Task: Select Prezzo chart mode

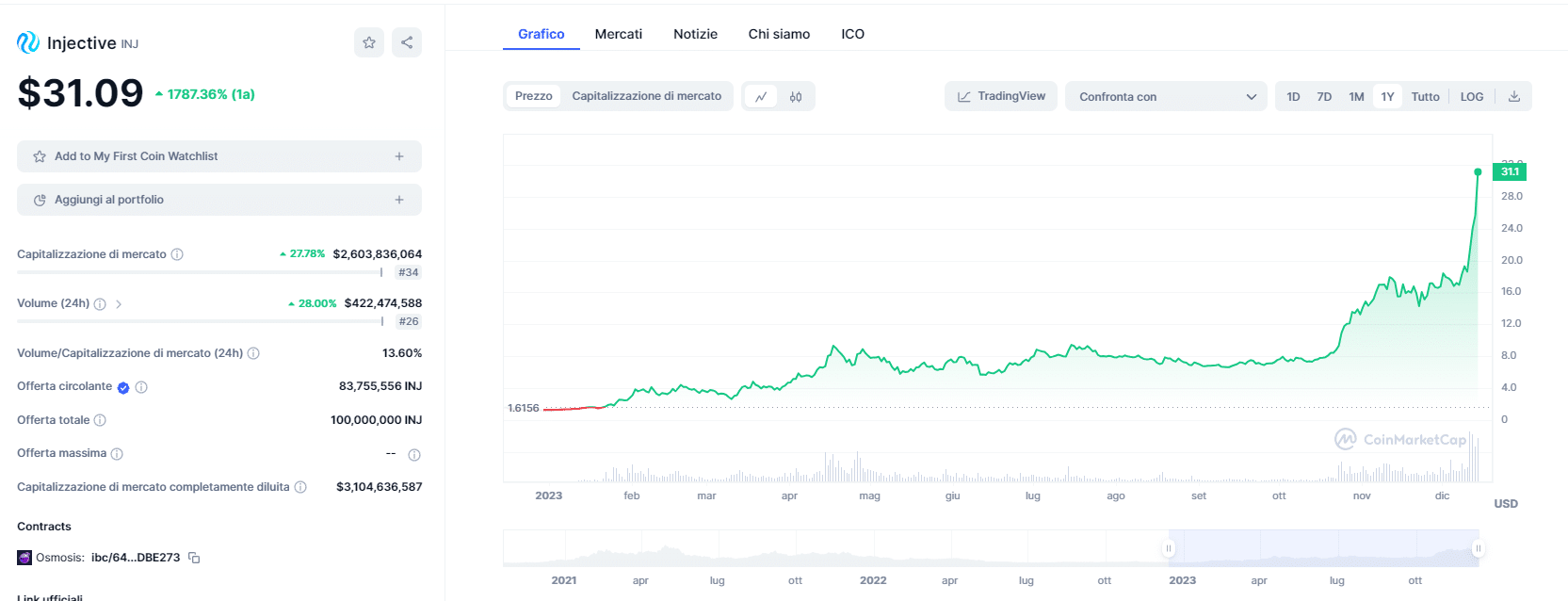Action: coord(533,96)
